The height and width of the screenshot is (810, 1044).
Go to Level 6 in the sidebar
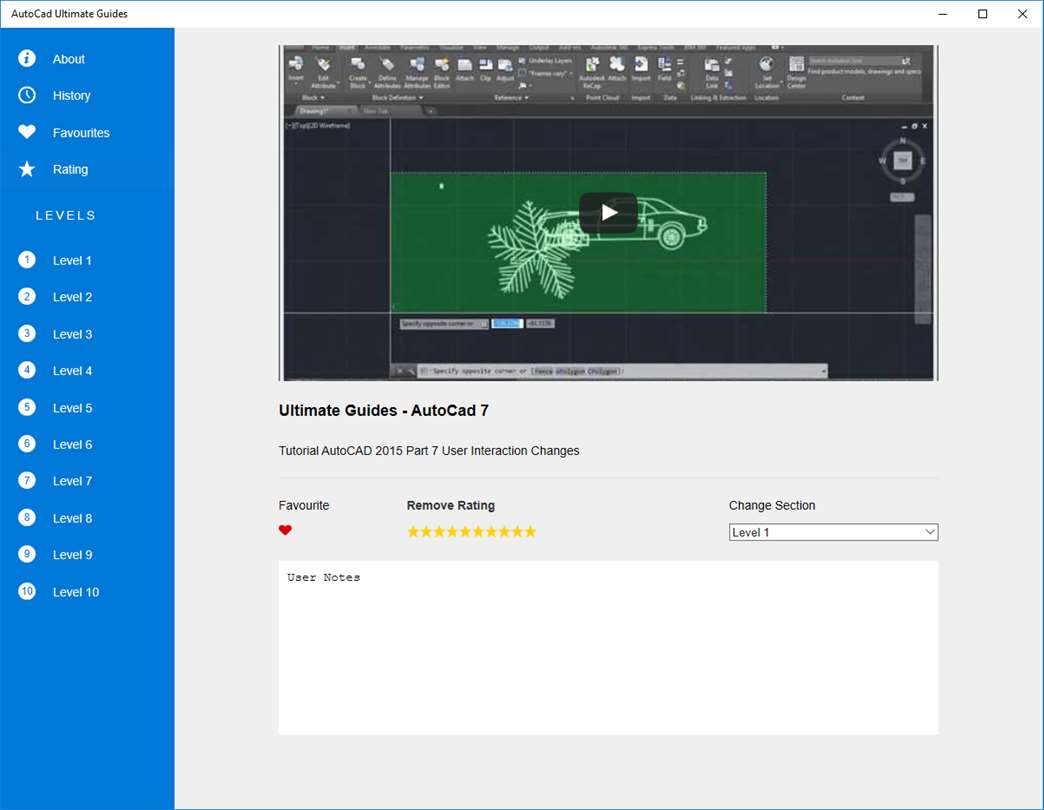click(72, 444)
